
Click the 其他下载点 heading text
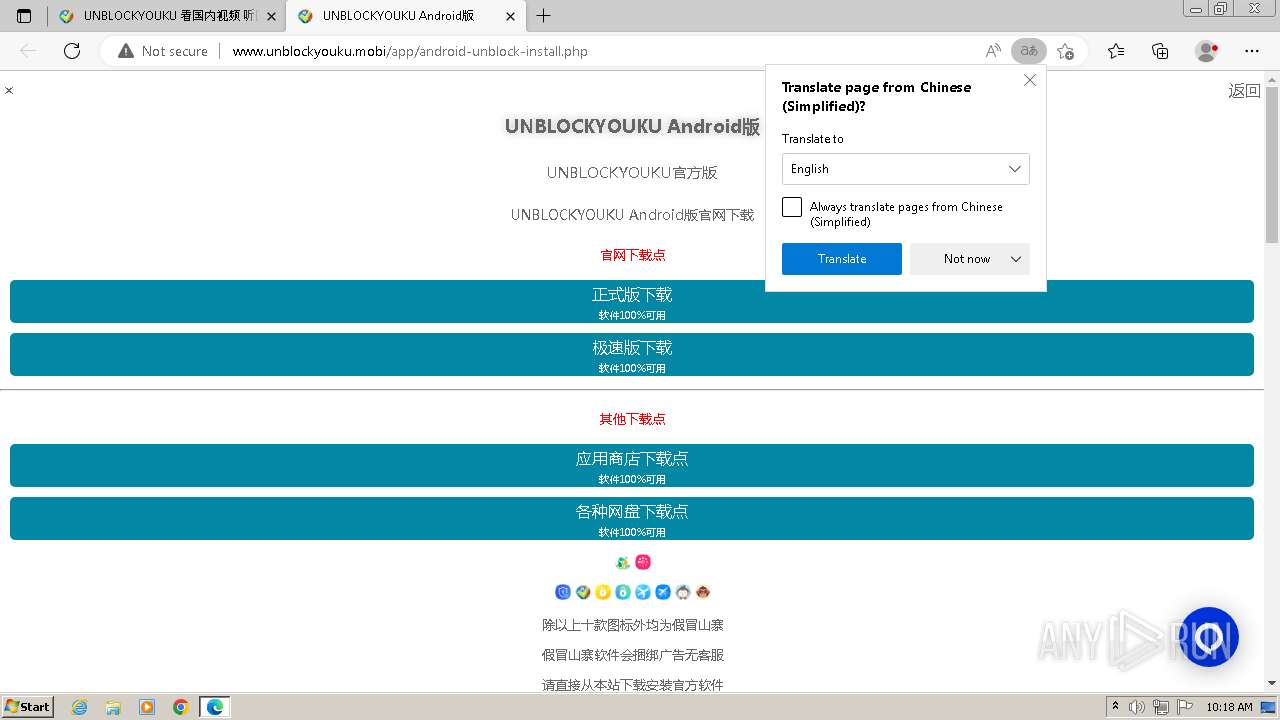tap(632, 419)
